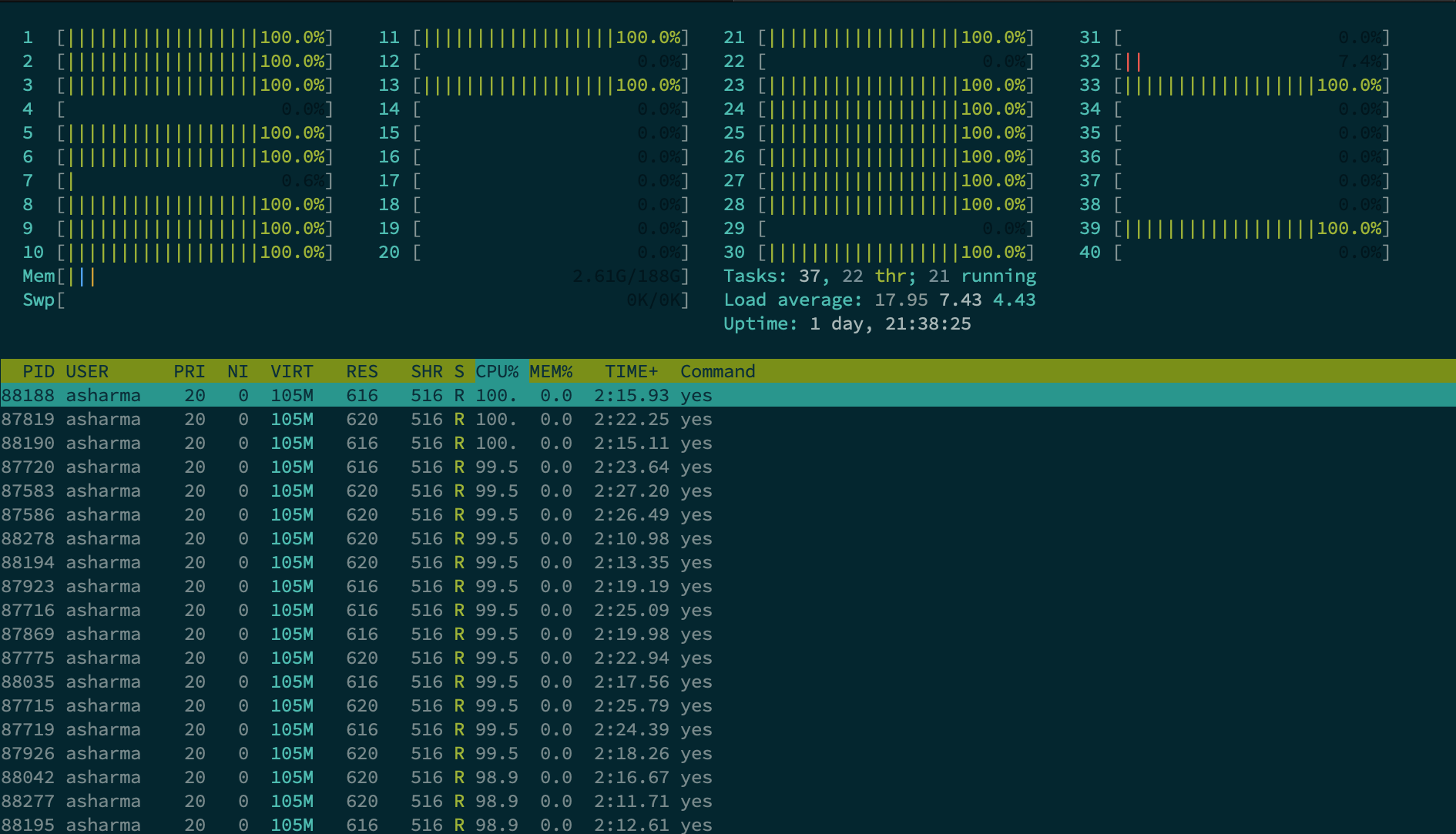The image size is (1456, 834).
Task: Click the CPU 33 usage bar
Action: 1235,85
